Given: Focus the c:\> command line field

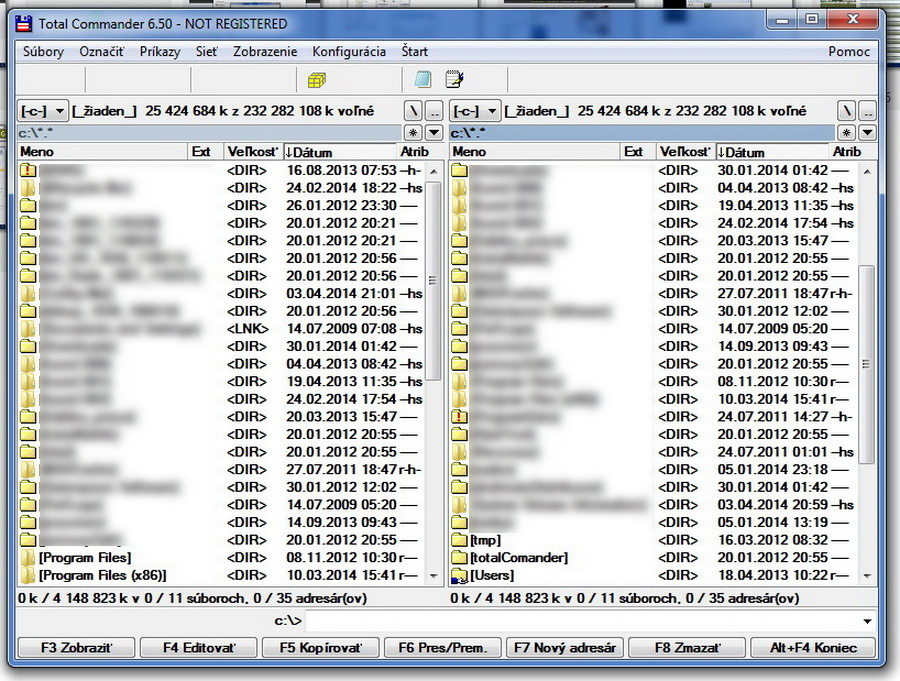Looking at the screenshot, I should (x=583, y=621).
